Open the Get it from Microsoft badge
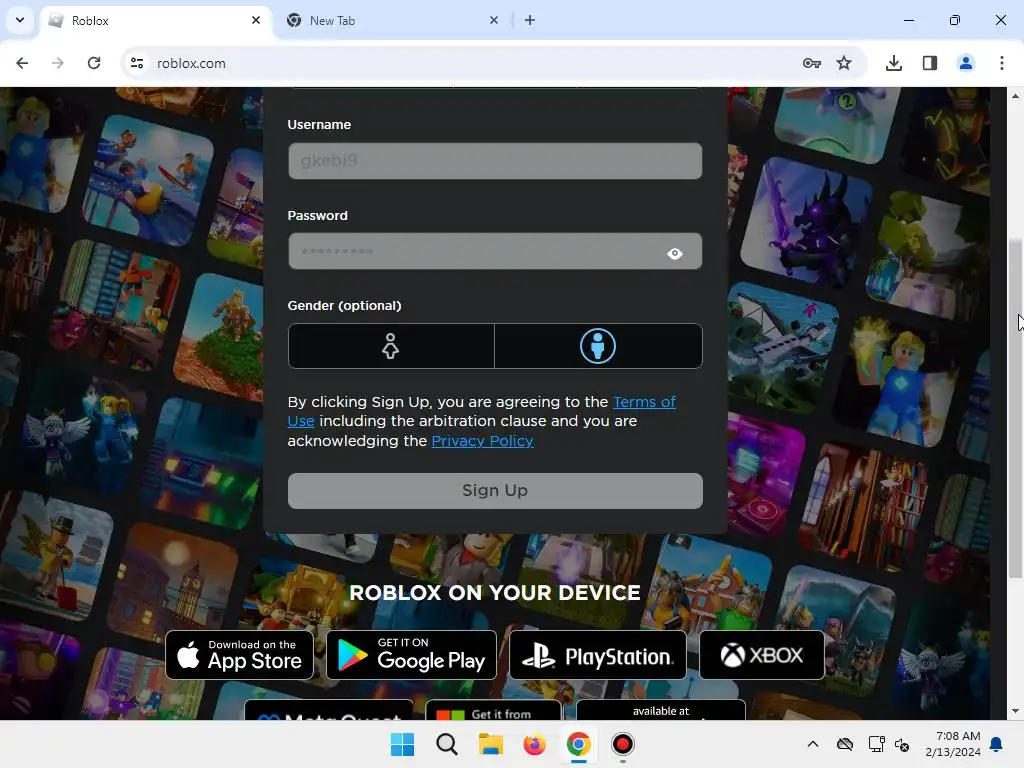1024x768 pixels. 493,711
